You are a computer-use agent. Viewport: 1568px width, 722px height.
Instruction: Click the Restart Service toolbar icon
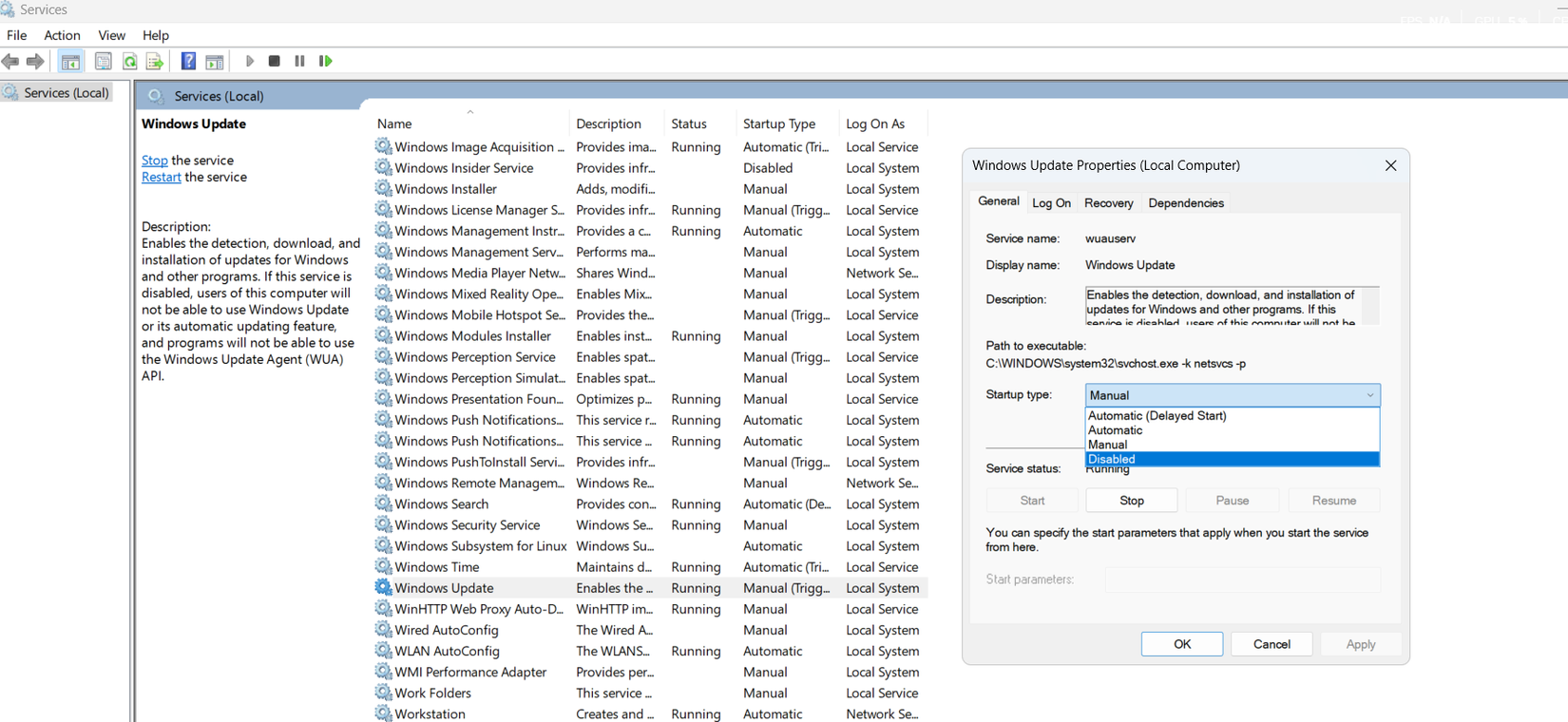[x=325, y=61]
